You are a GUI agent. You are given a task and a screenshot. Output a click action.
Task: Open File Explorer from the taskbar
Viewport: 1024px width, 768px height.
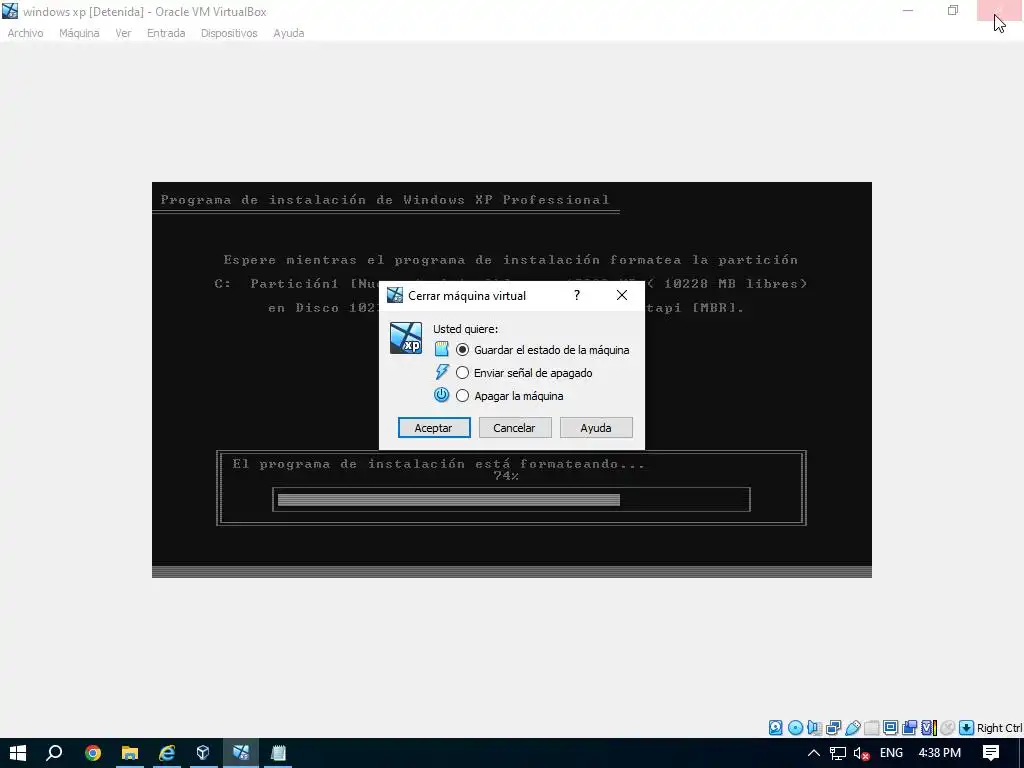point(129,753)
